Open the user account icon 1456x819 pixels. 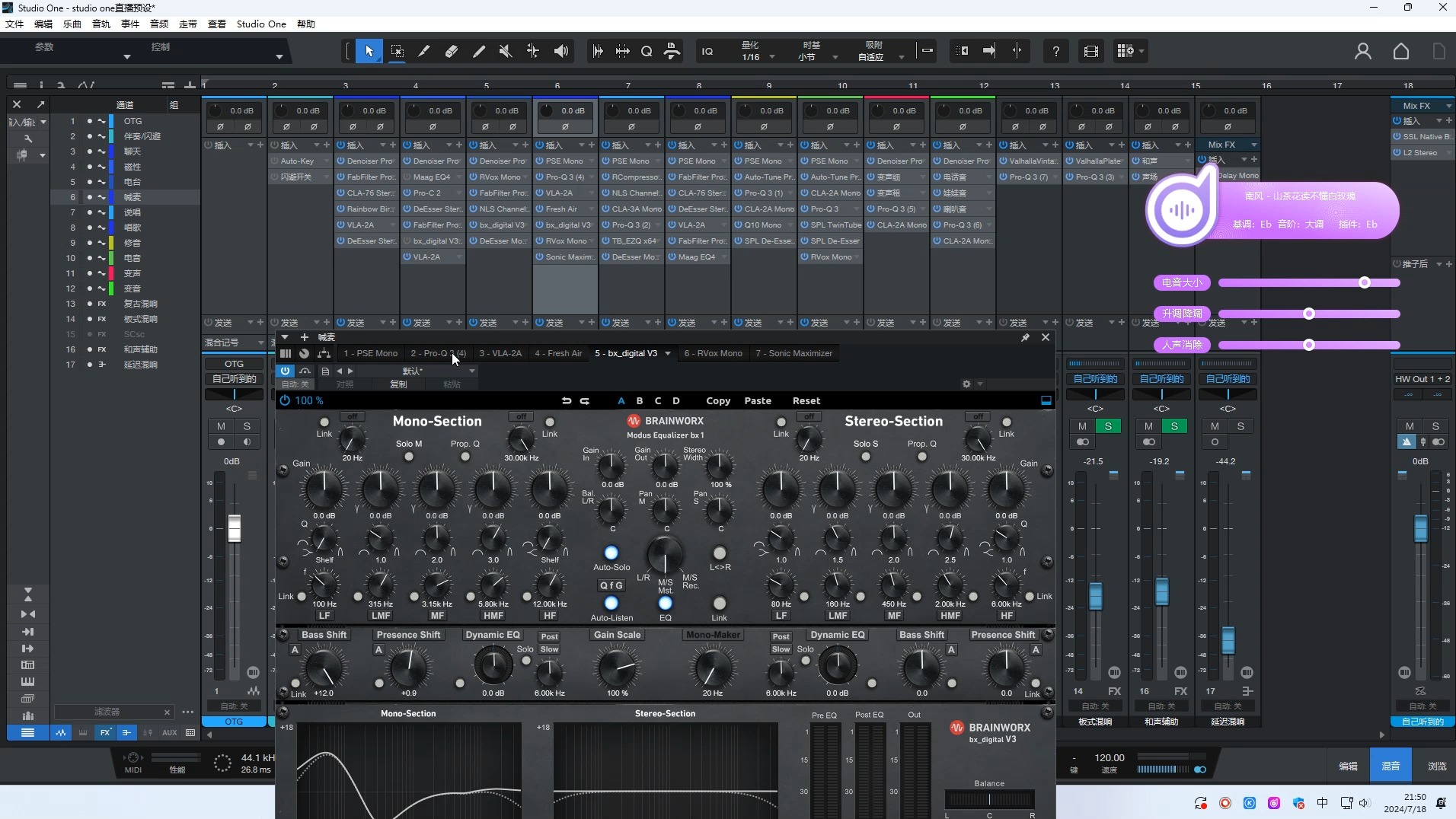click(x=1363, y=51)
